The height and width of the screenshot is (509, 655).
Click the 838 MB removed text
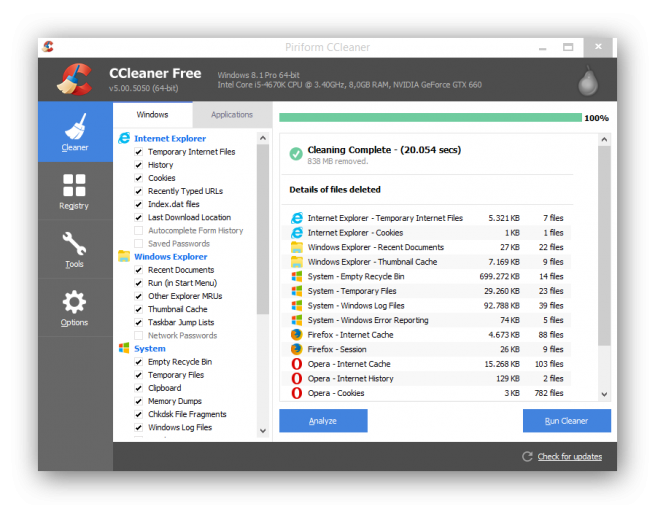pos(338,161)
